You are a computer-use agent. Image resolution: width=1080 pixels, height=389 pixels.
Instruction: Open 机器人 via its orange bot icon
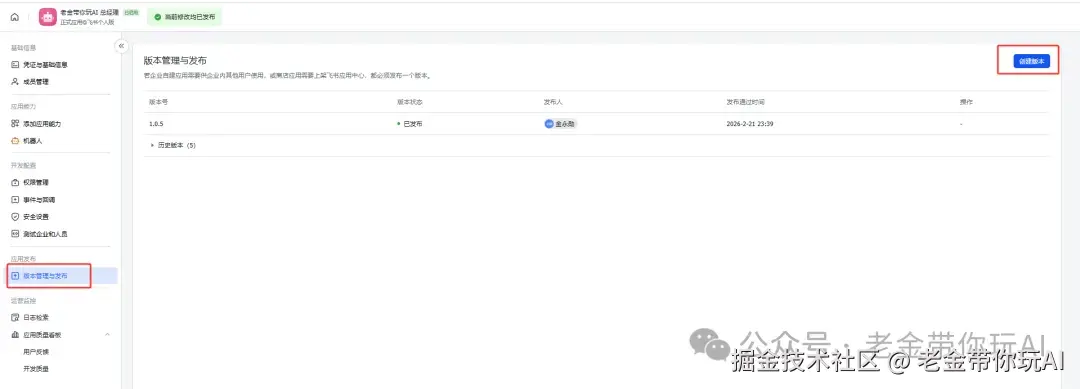pyautogui.click(x=15, y=140)
